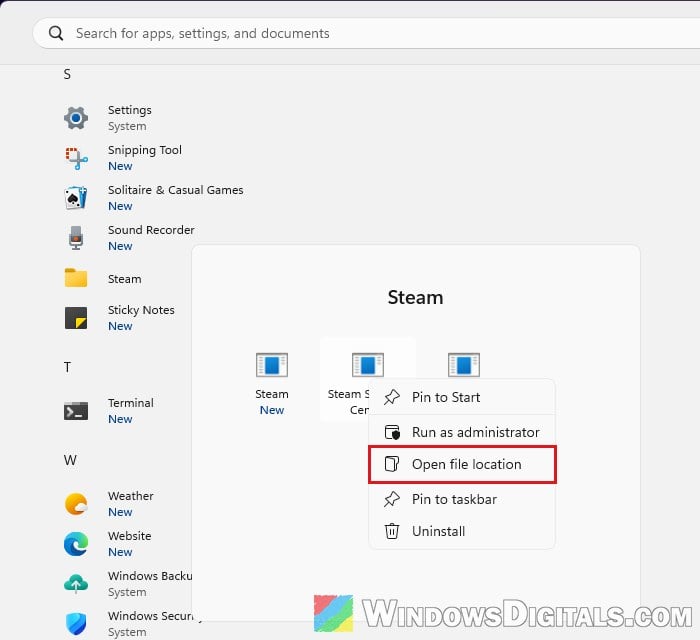The image size is (700, 640).
Task: Select Open file location
Action: [x=462, y=464]
